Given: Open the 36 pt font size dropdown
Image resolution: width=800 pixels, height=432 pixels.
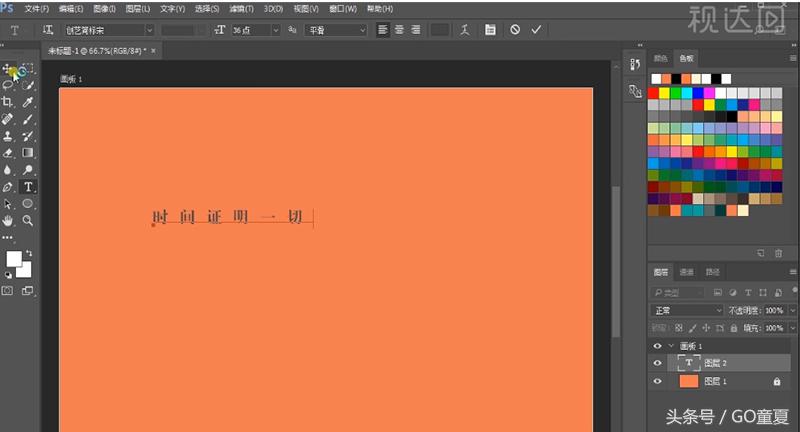Looking at the screenshot, I should (276, 30).
